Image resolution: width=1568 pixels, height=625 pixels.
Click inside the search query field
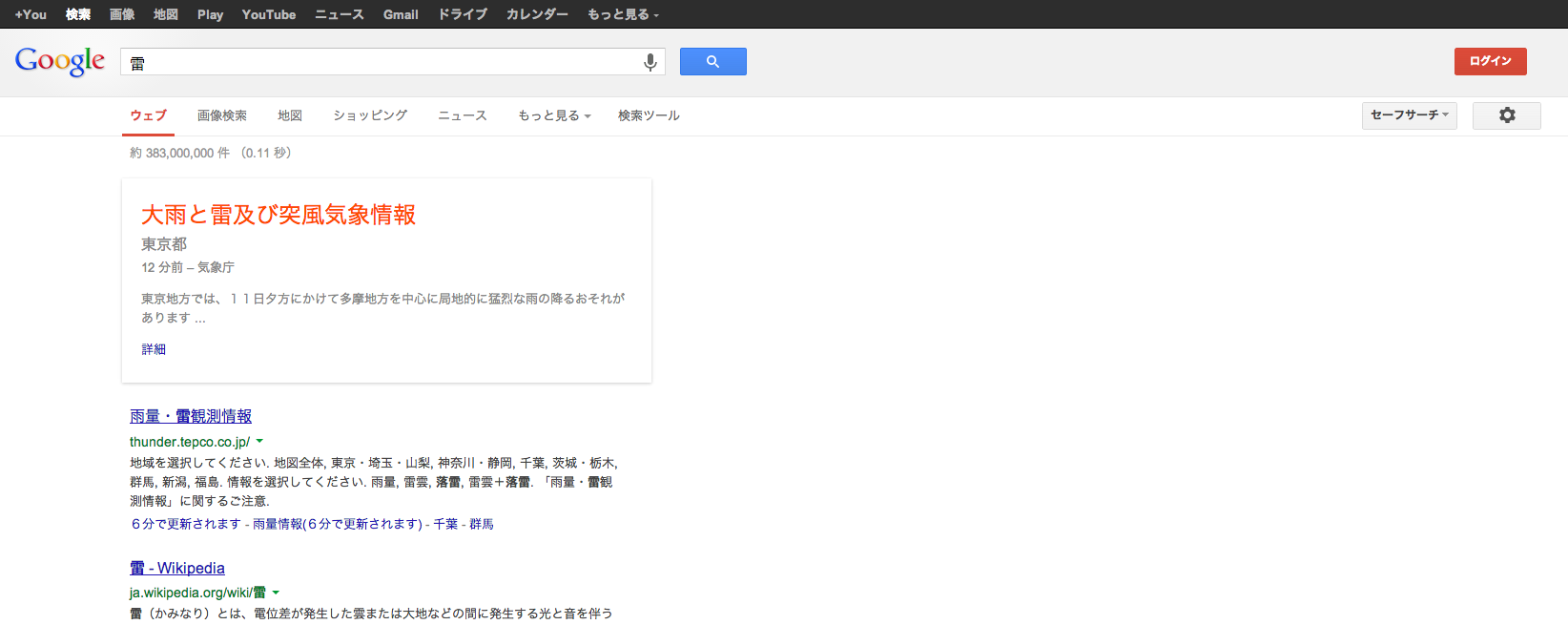click(x=382, y=62)
